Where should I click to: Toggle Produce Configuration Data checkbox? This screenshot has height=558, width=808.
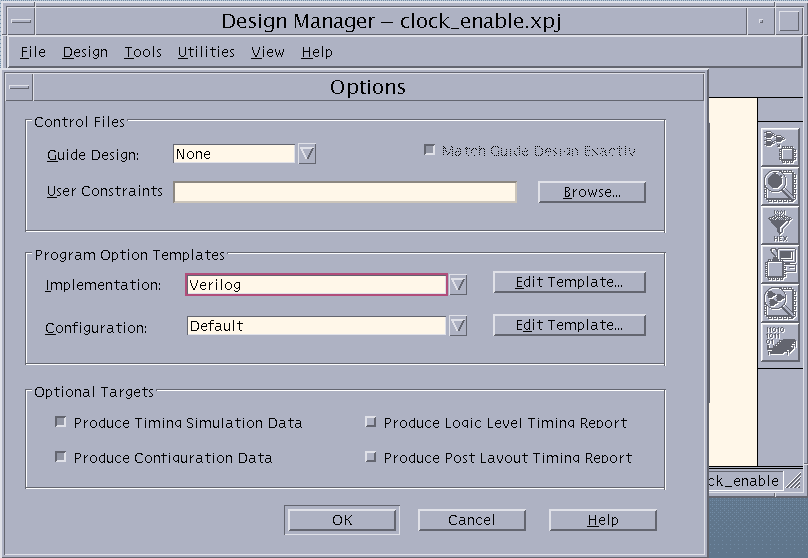pyautogui.click(x=61, y=457)
